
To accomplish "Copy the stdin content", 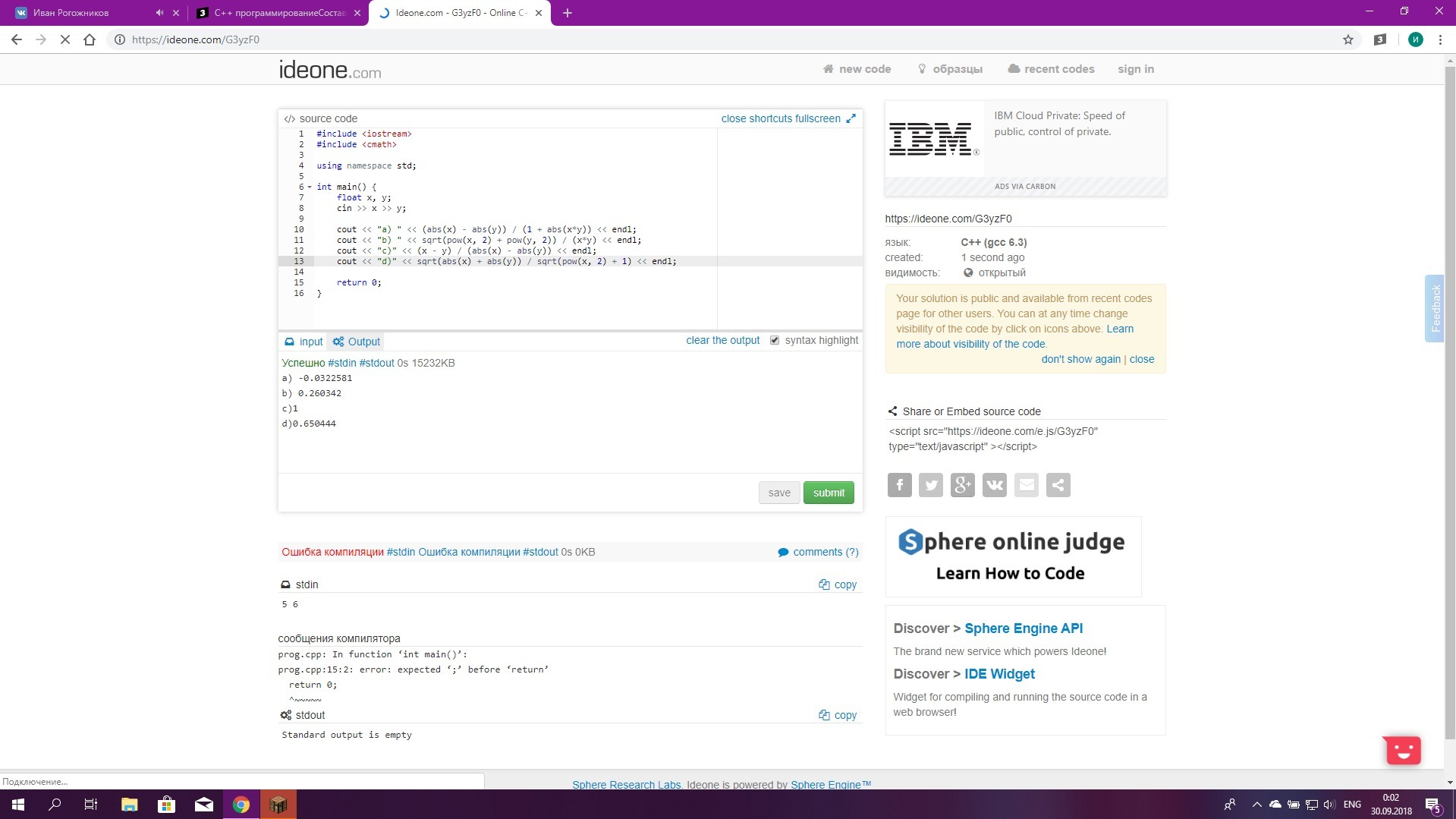I will (x=838, y=584).
